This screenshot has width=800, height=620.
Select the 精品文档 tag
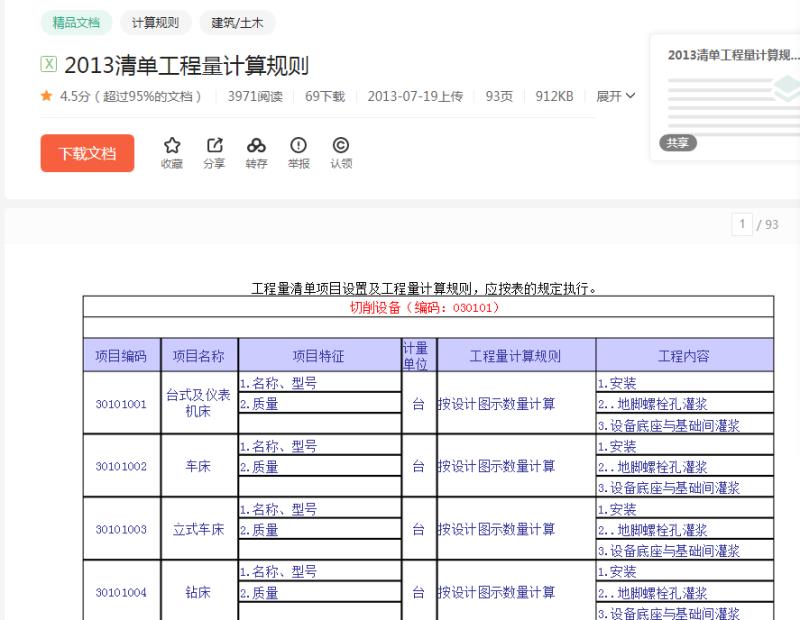point(76,22)
